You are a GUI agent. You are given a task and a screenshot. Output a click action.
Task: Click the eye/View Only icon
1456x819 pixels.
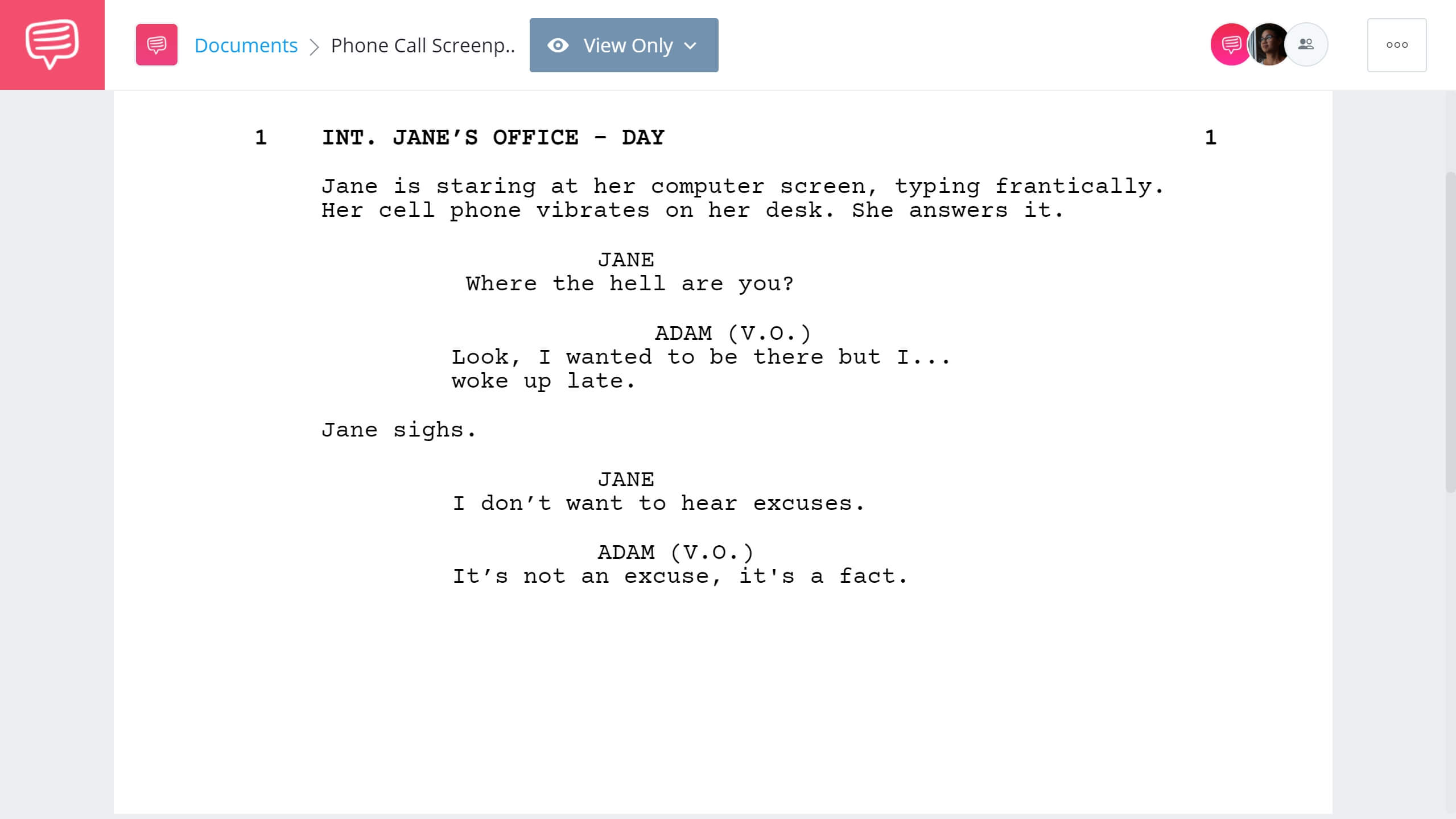[558, 45]
